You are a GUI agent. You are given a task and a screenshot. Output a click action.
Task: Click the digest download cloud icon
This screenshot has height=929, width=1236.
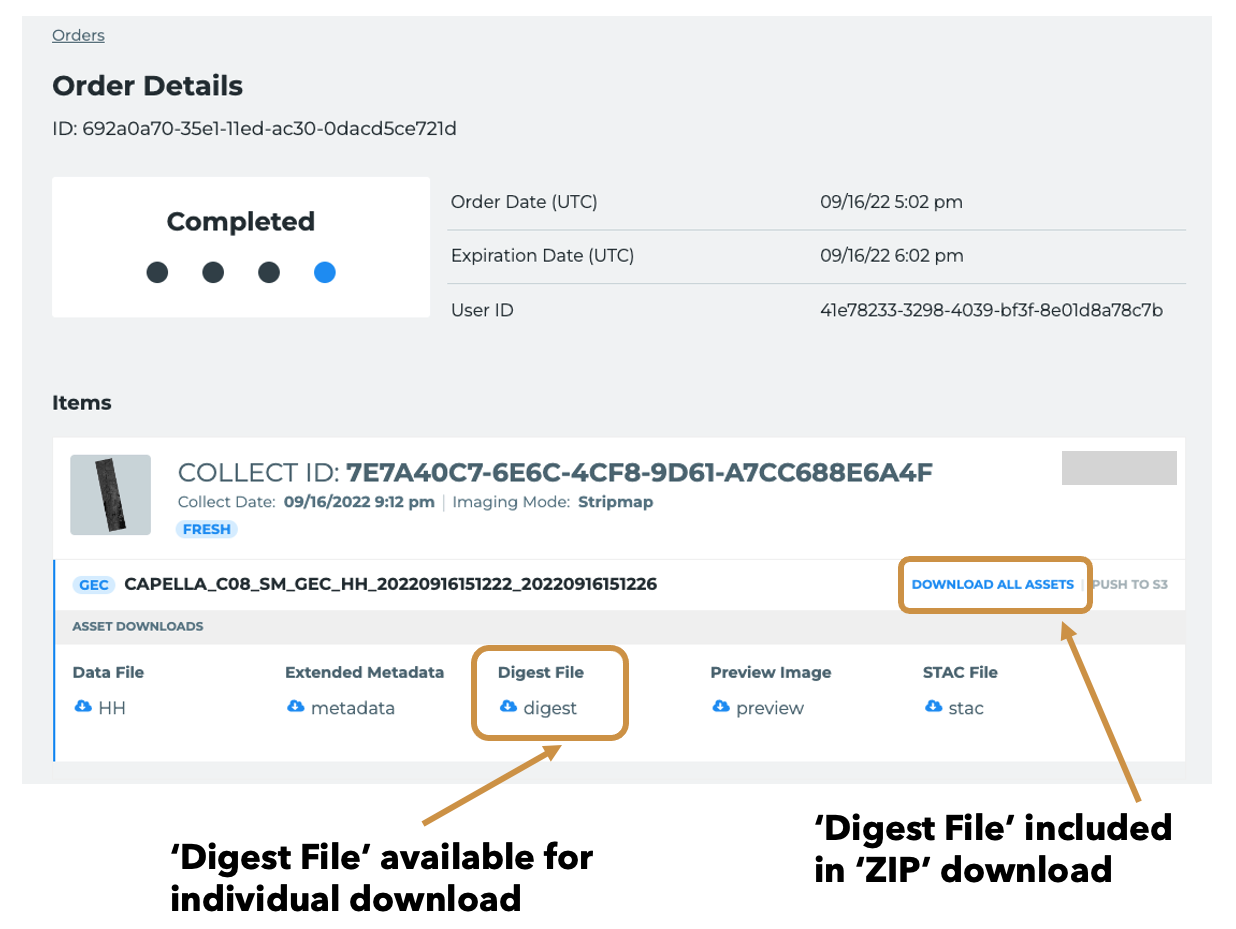(x=508, y=707)
